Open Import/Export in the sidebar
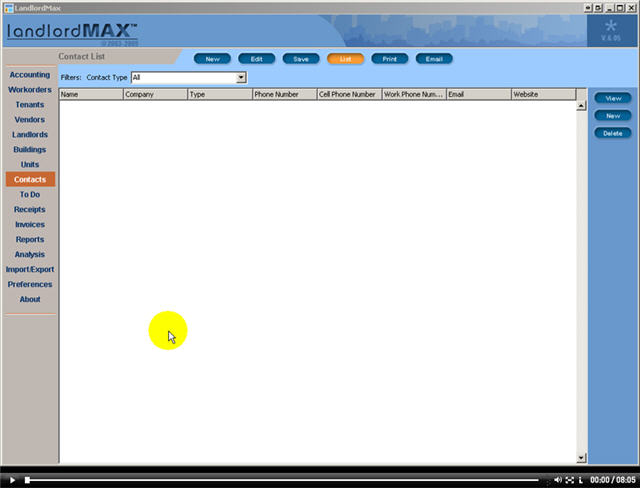 [30, 269]
